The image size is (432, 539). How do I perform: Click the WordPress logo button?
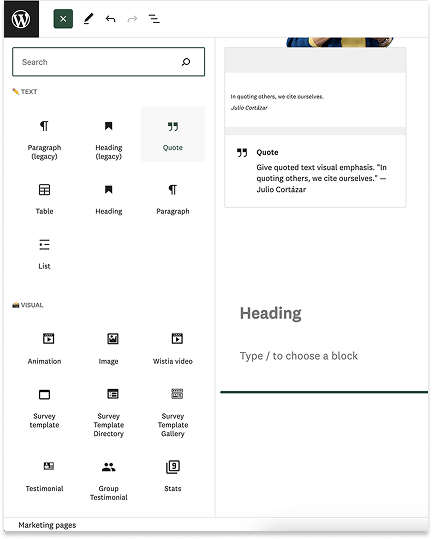[21, 19]
